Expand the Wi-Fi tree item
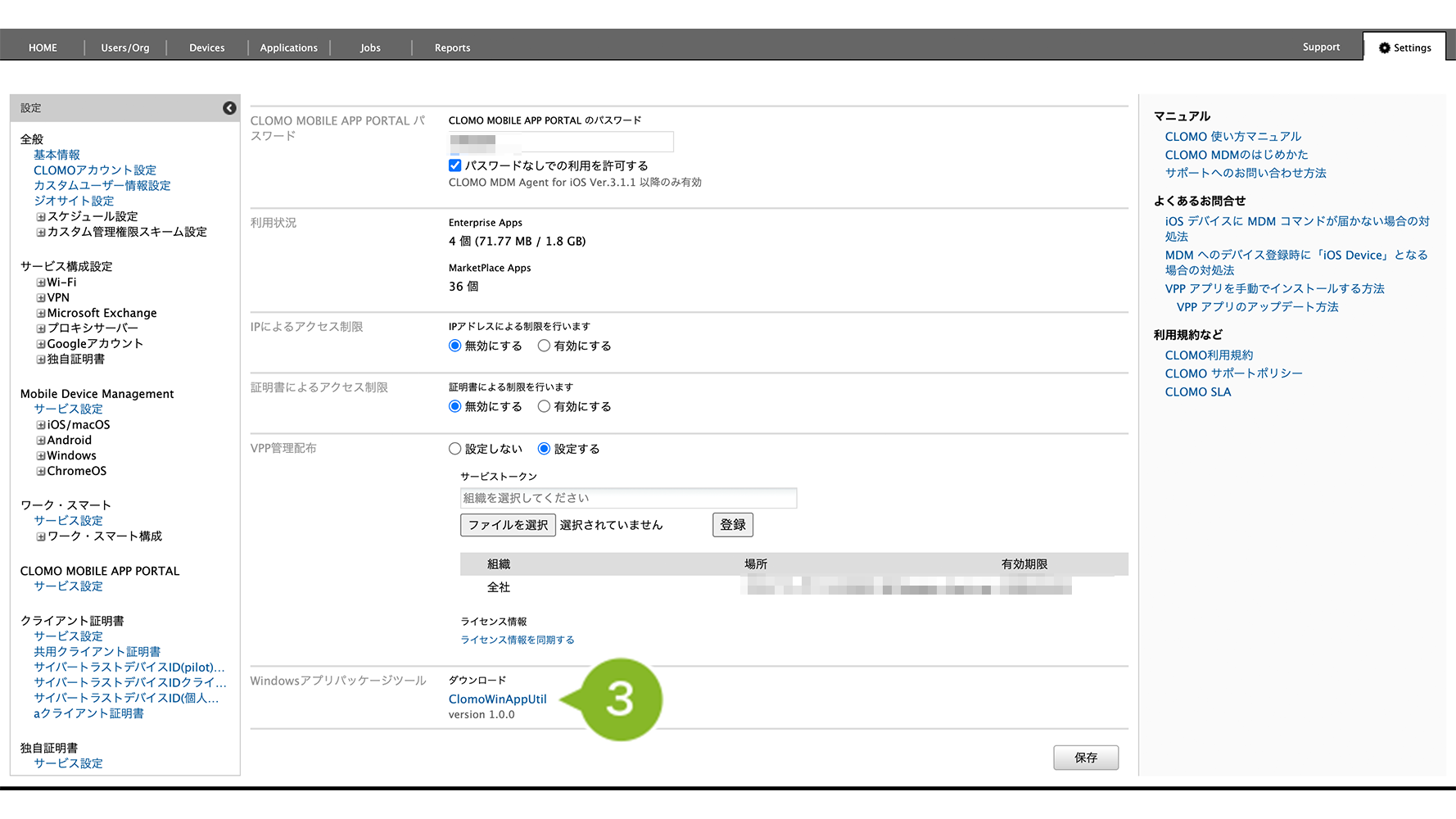1456x819 pixels. point(40,283)
